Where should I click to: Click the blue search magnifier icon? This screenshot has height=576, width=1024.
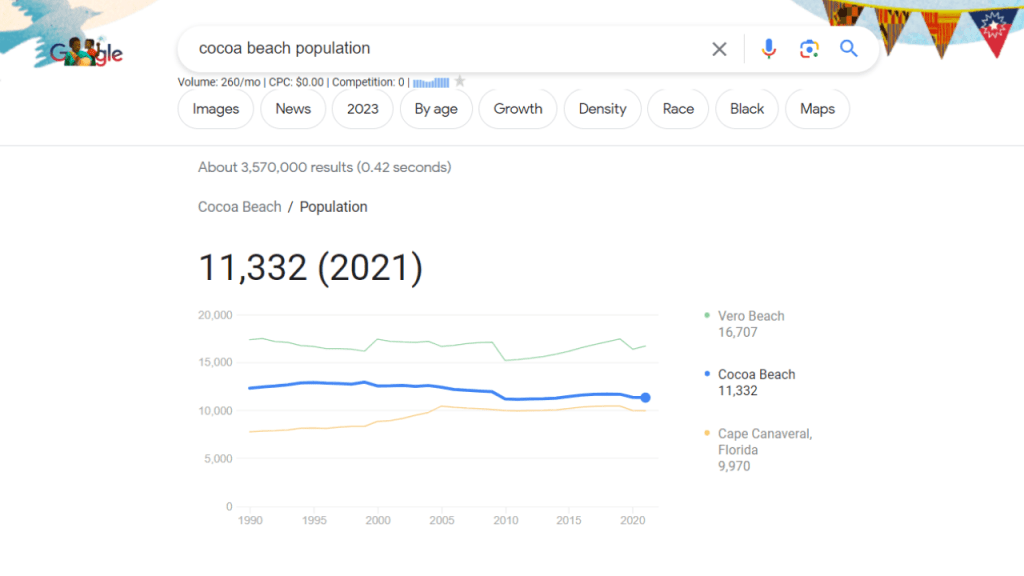[848, 48]
